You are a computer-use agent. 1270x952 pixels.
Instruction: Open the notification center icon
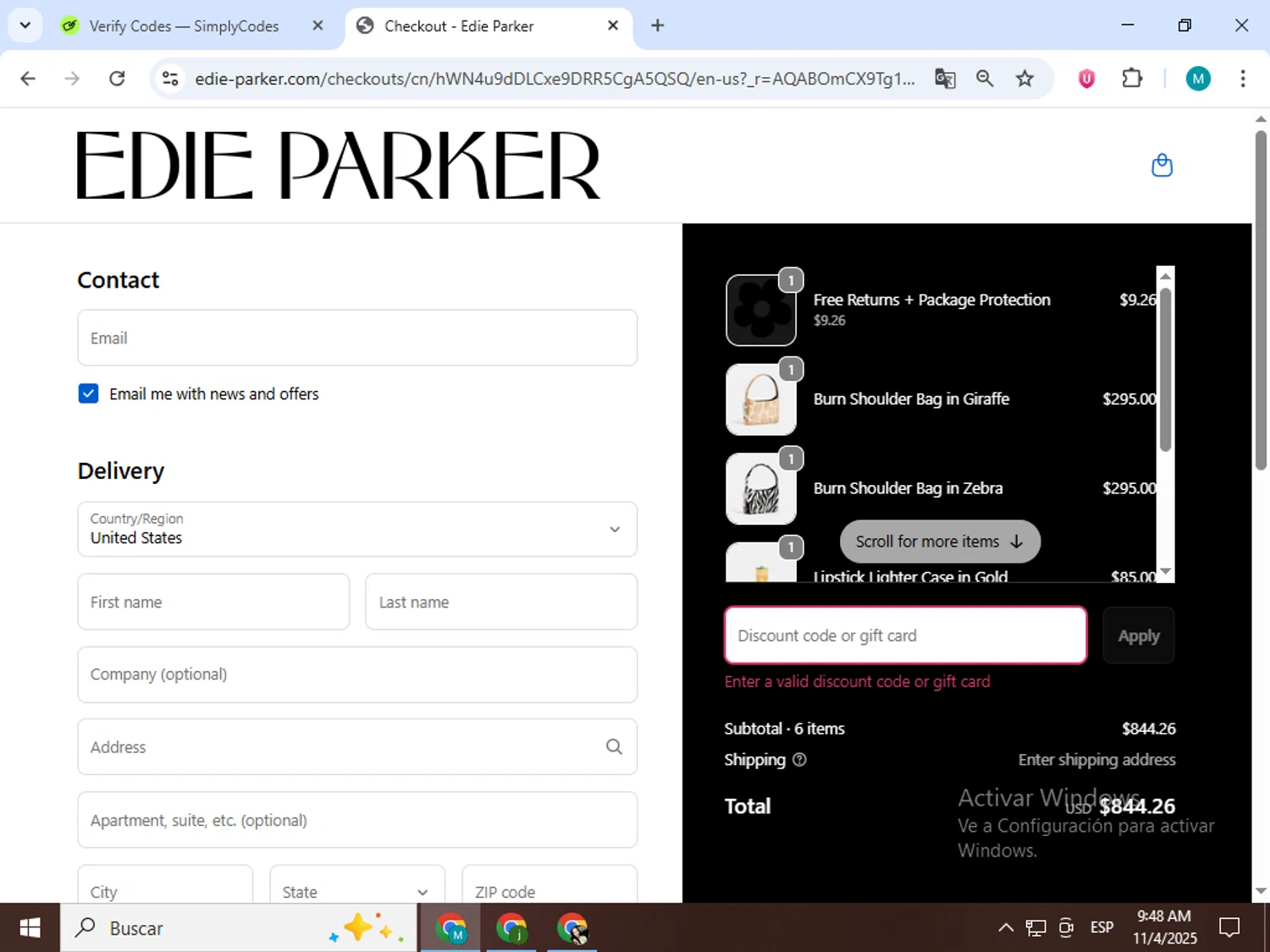(1229, 928)
